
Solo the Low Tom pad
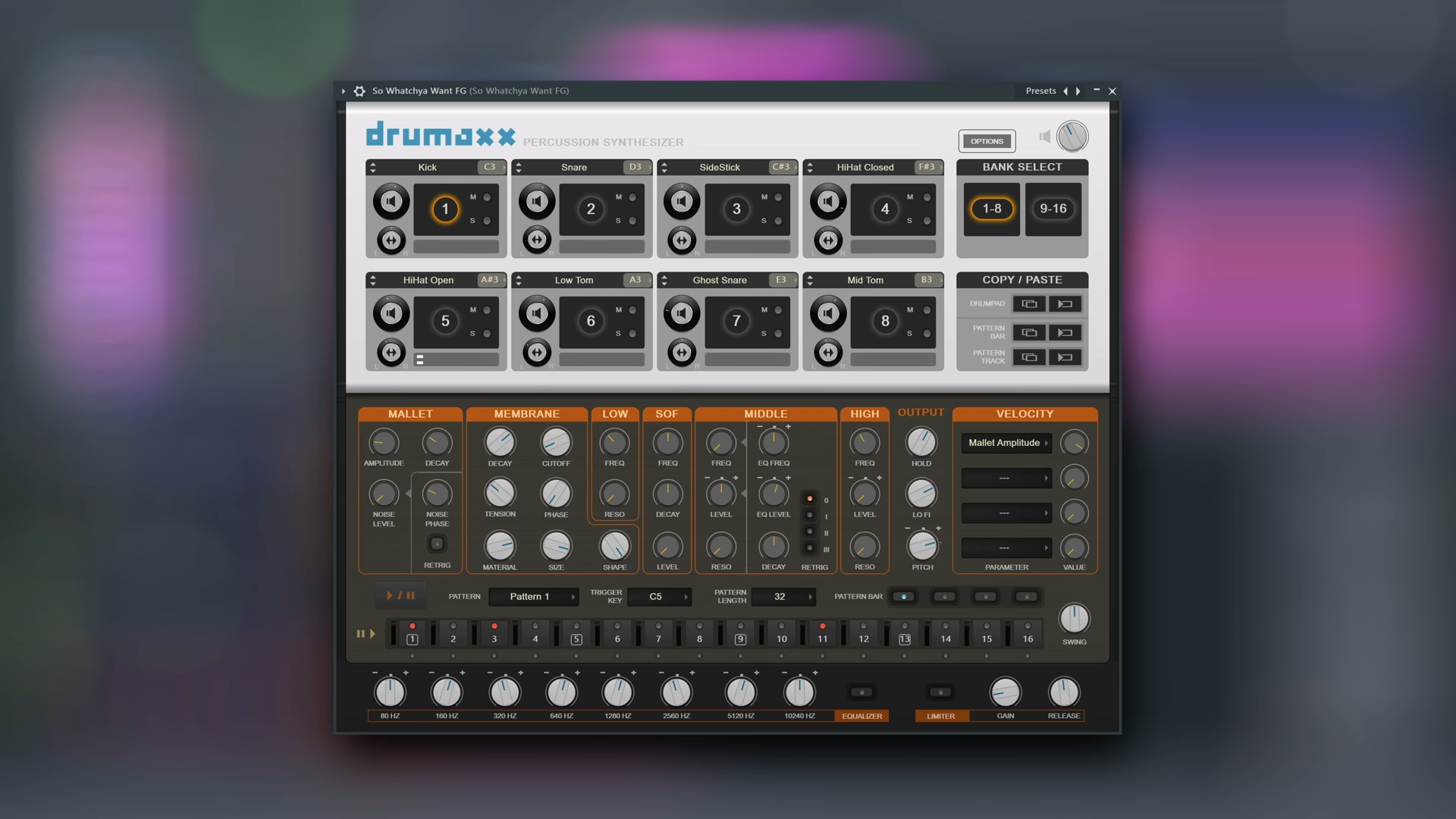[x=632, y=333]
